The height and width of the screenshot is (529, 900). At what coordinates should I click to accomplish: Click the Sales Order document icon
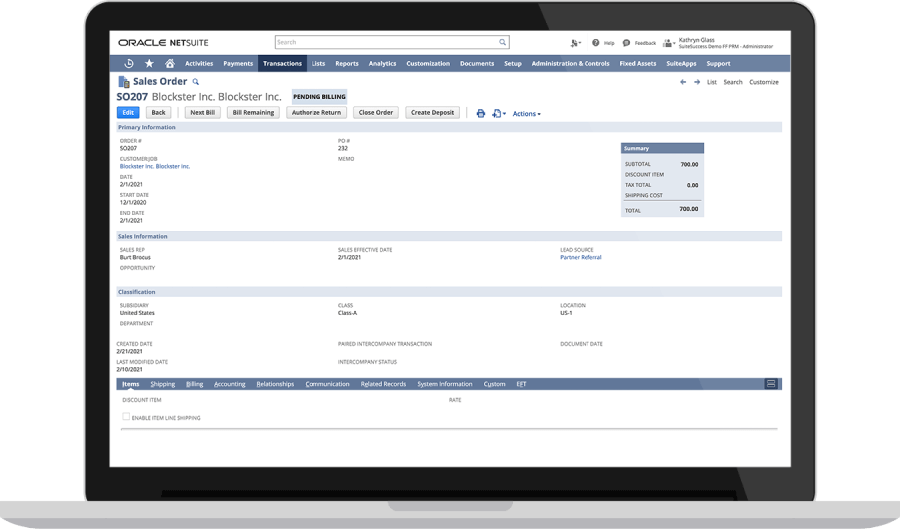click(123, 82)
